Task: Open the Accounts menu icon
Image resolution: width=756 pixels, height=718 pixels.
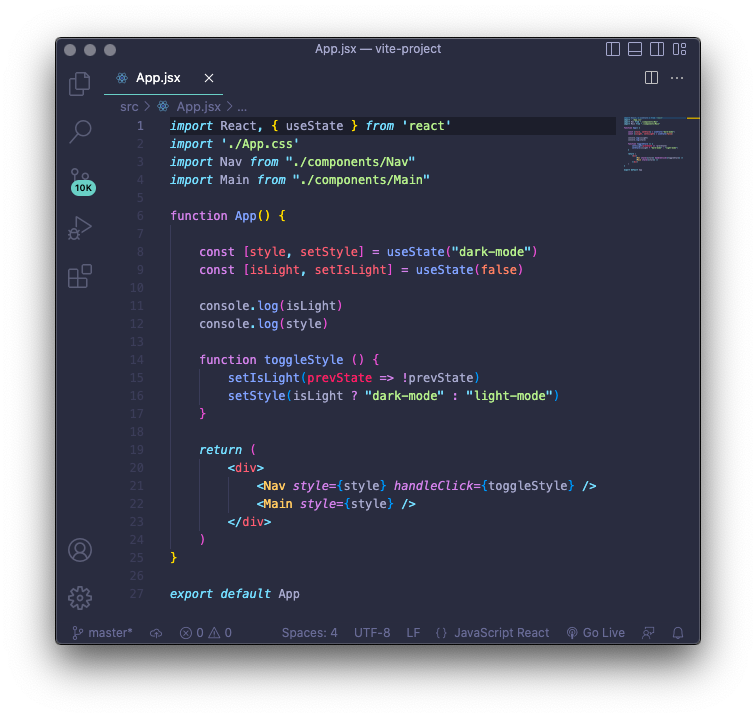Action: point(80,550)
